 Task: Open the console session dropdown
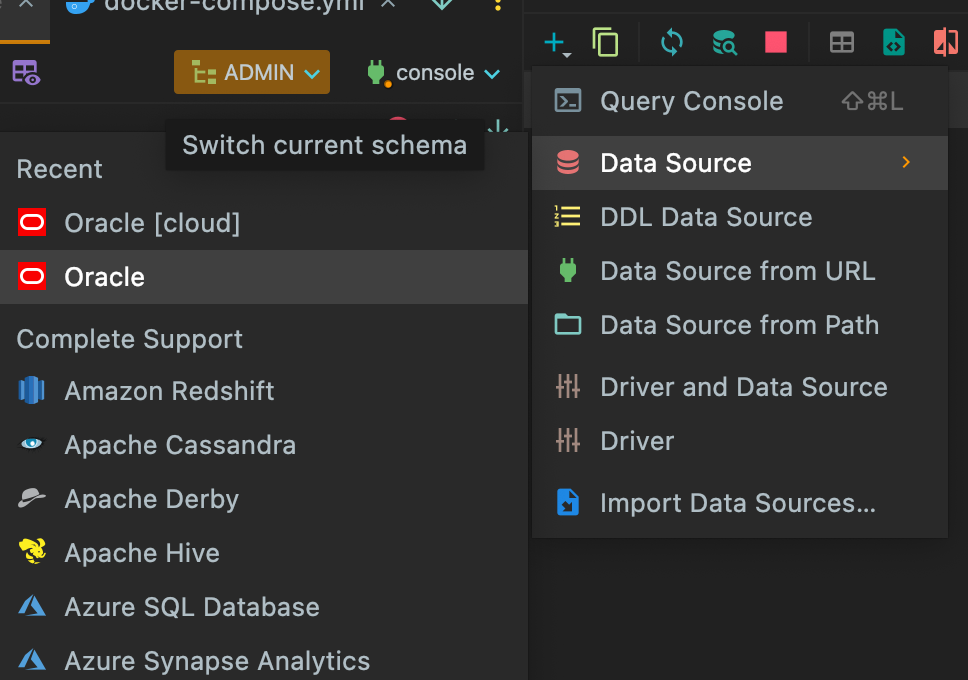click(x=433, y=73)
